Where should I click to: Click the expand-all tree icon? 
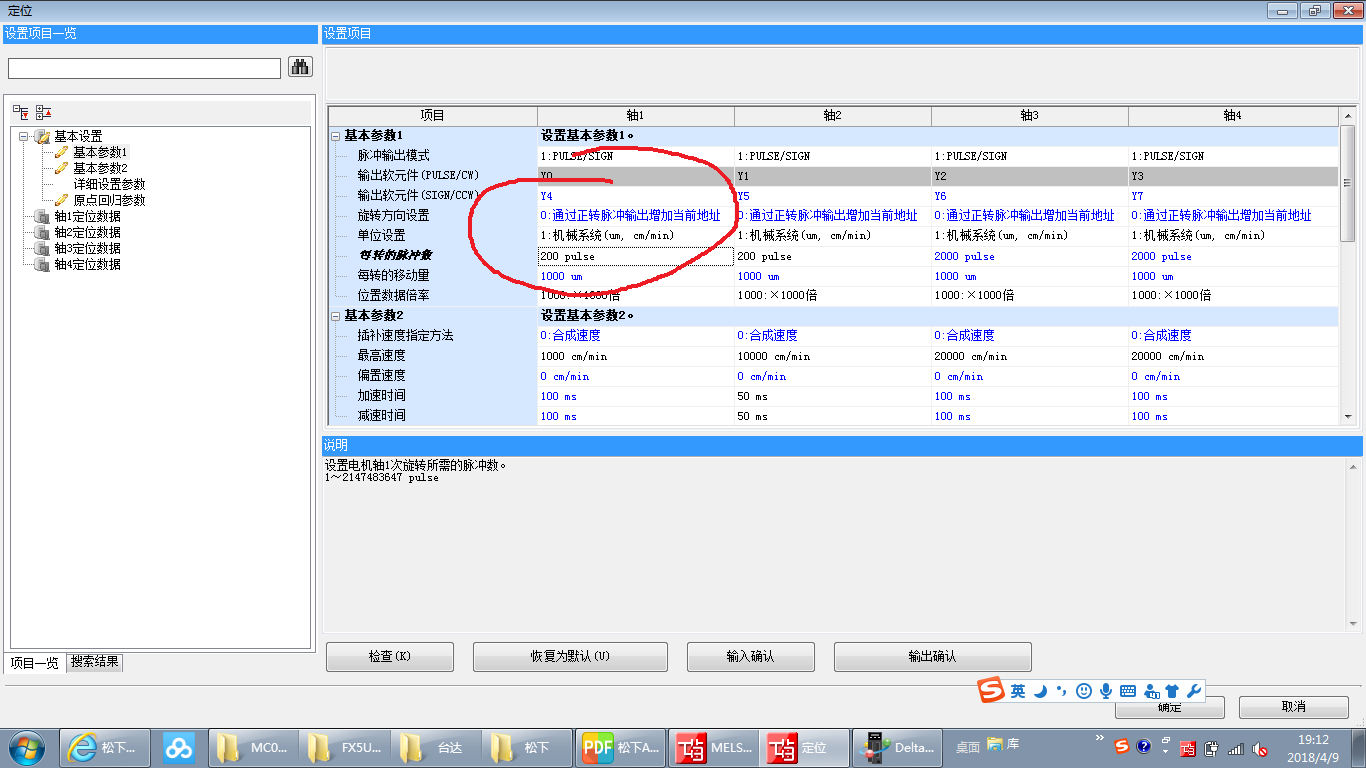[x=20, y=112]
